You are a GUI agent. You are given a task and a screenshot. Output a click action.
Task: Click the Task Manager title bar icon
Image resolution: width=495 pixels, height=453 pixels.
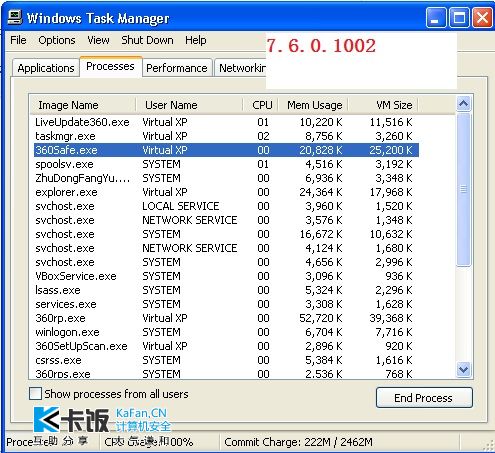pyautogui.click(x=15, y=17)
